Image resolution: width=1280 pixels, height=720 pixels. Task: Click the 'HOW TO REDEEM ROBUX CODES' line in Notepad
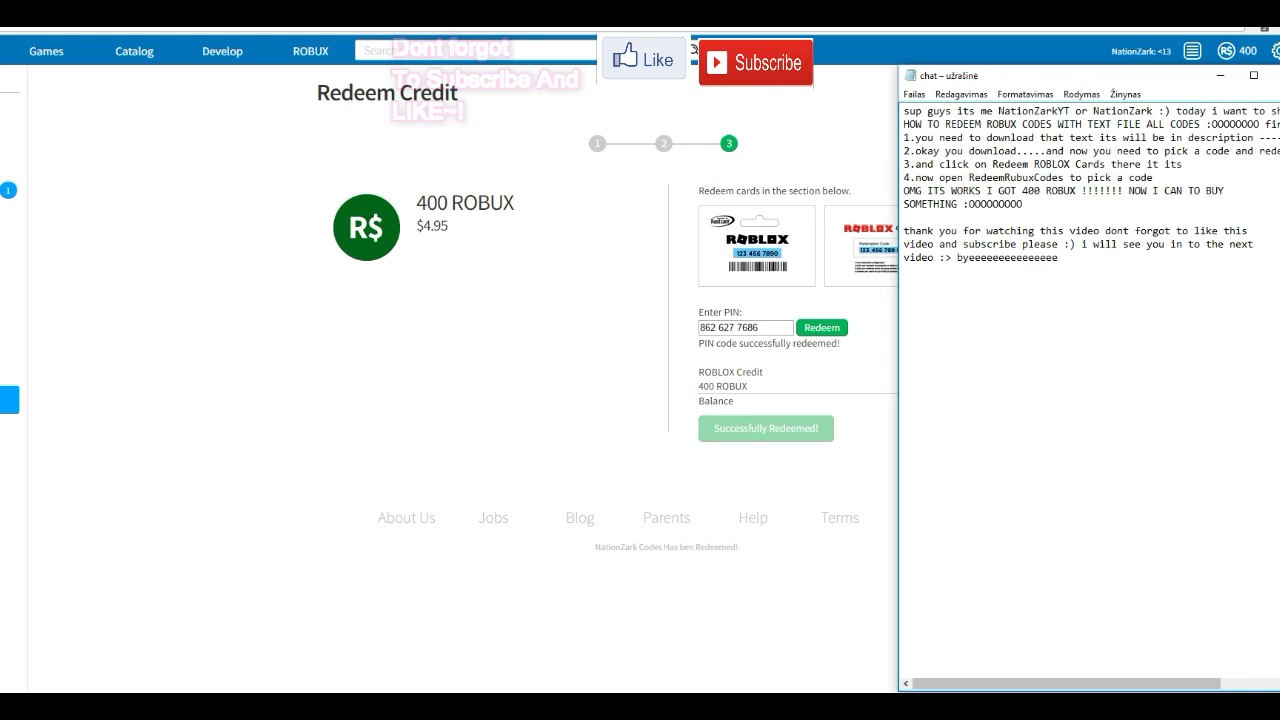point(1091,125)
